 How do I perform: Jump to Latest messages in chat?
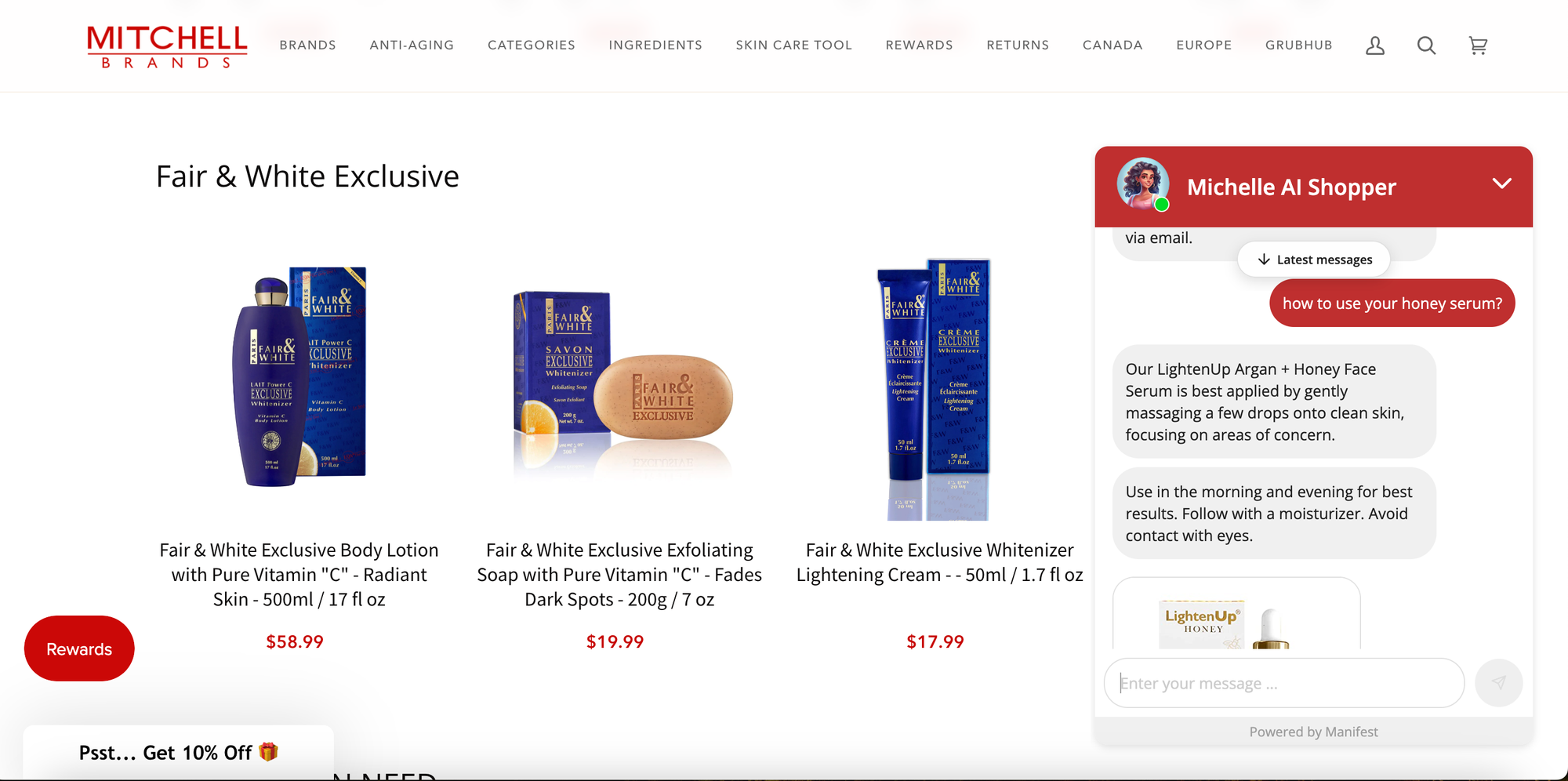coord(1314,260)
